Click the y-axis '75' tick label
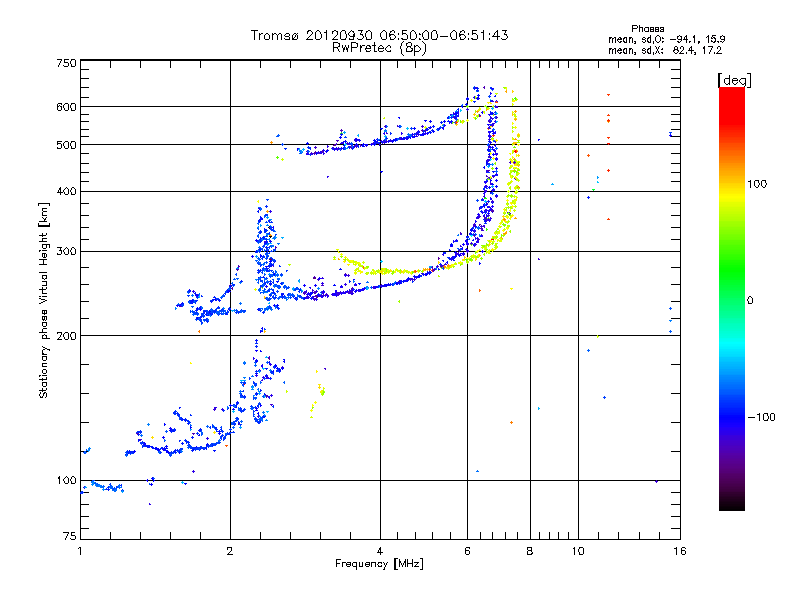 (70, 536)
